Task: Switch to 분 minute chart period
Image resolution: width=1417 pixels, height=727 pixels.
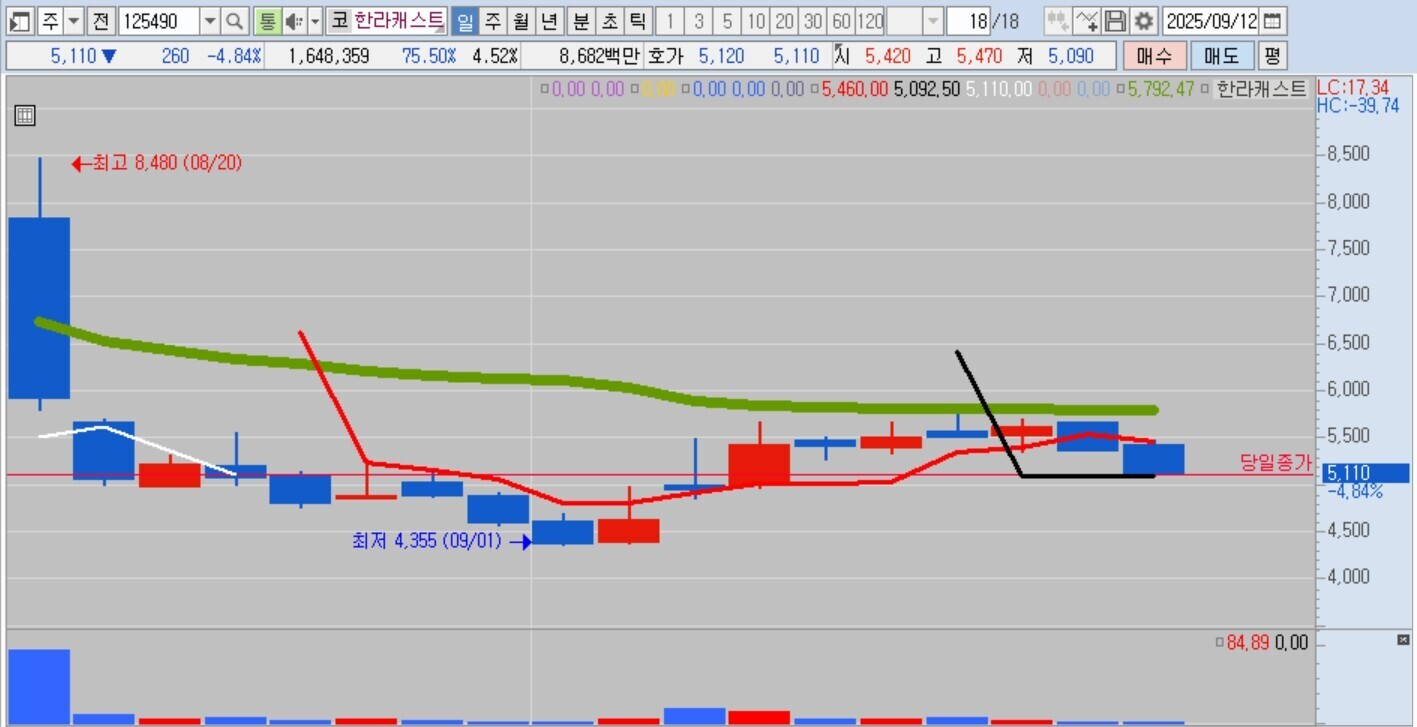Action: click(x=581, y=21)
